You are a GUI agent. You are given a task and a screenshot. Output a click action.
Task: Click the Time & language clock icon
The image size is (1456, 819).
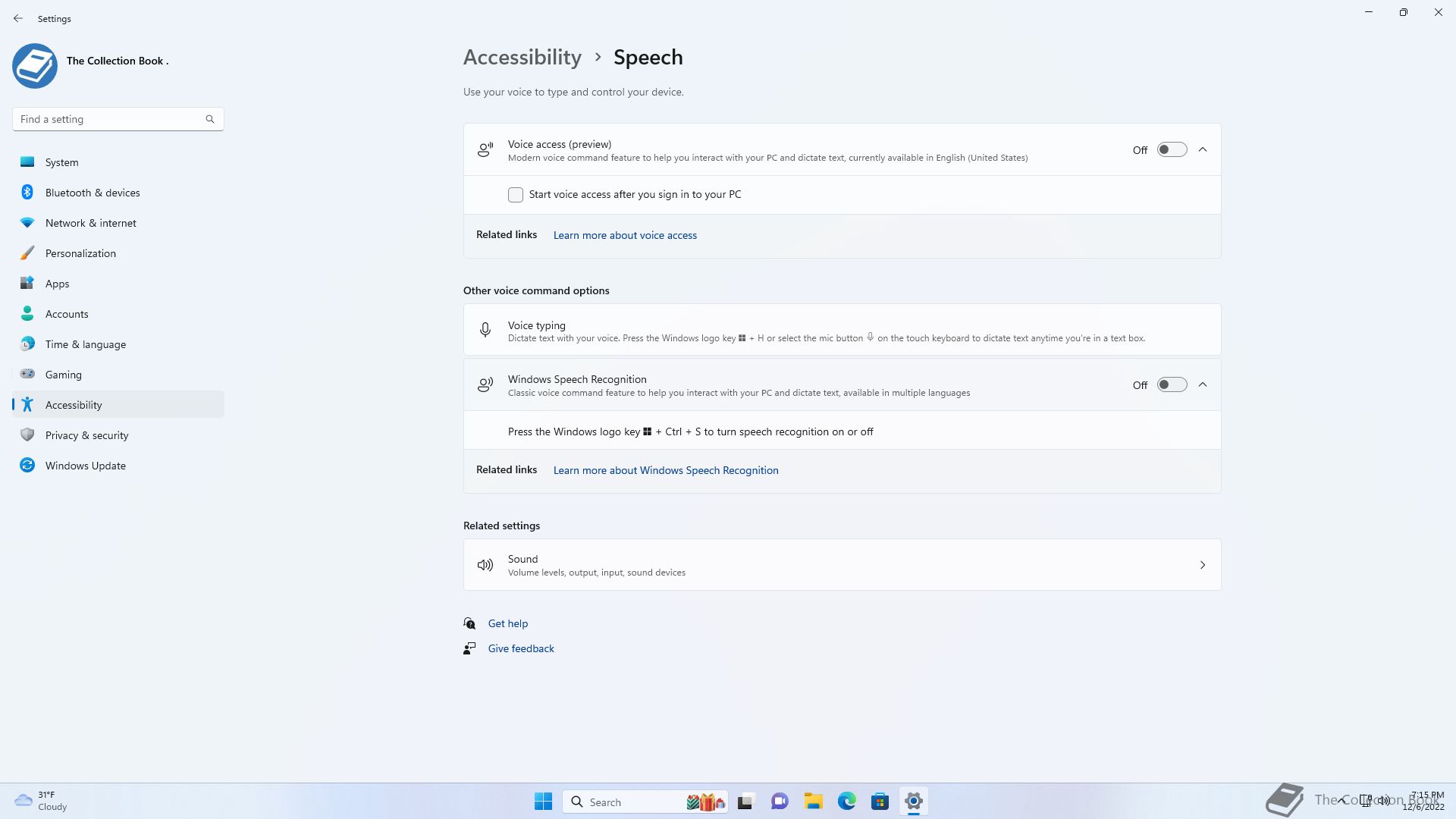pos(27,344)
